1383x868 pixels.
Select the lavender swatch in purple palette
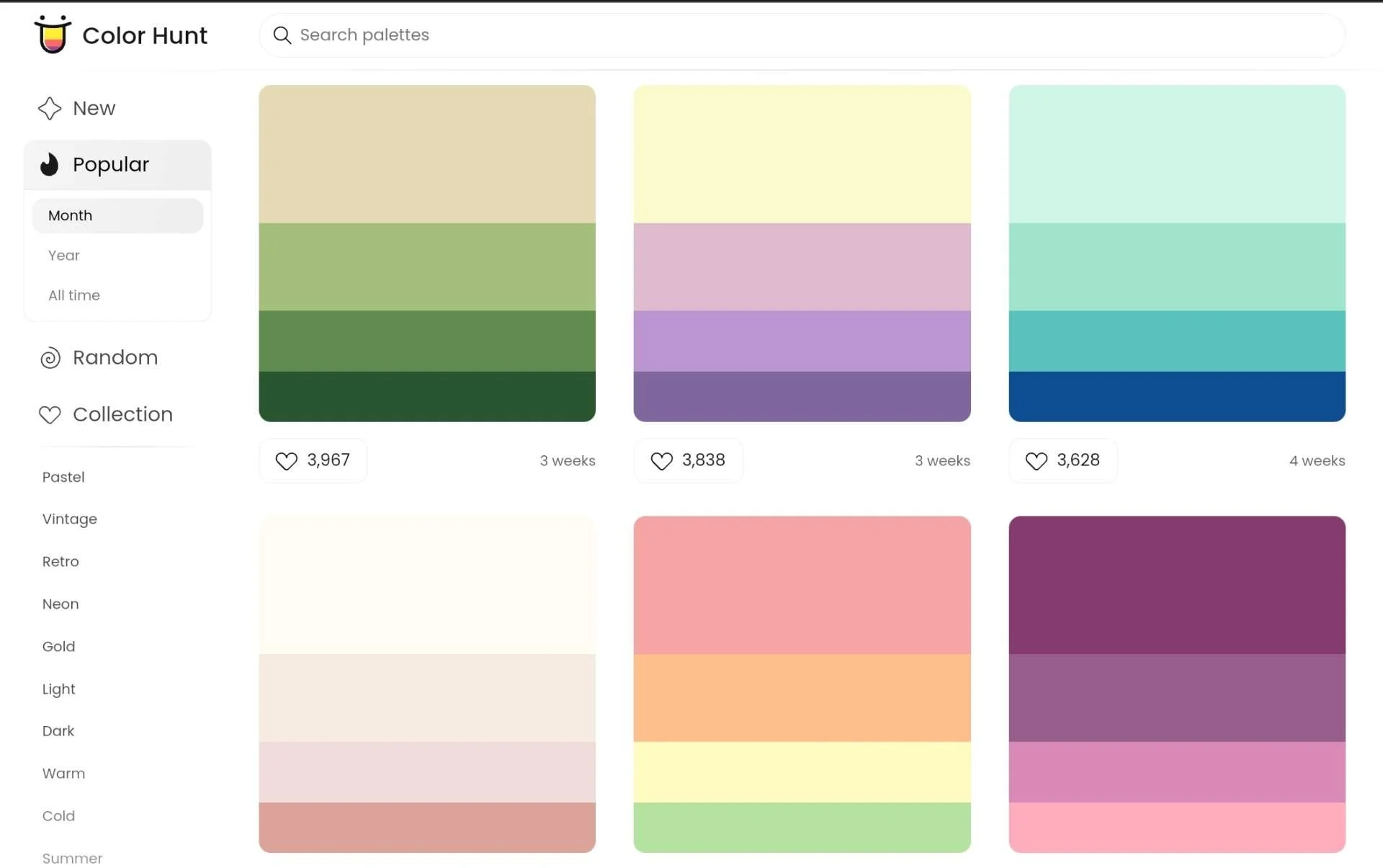pyautogui.click(x=802, y=341)
